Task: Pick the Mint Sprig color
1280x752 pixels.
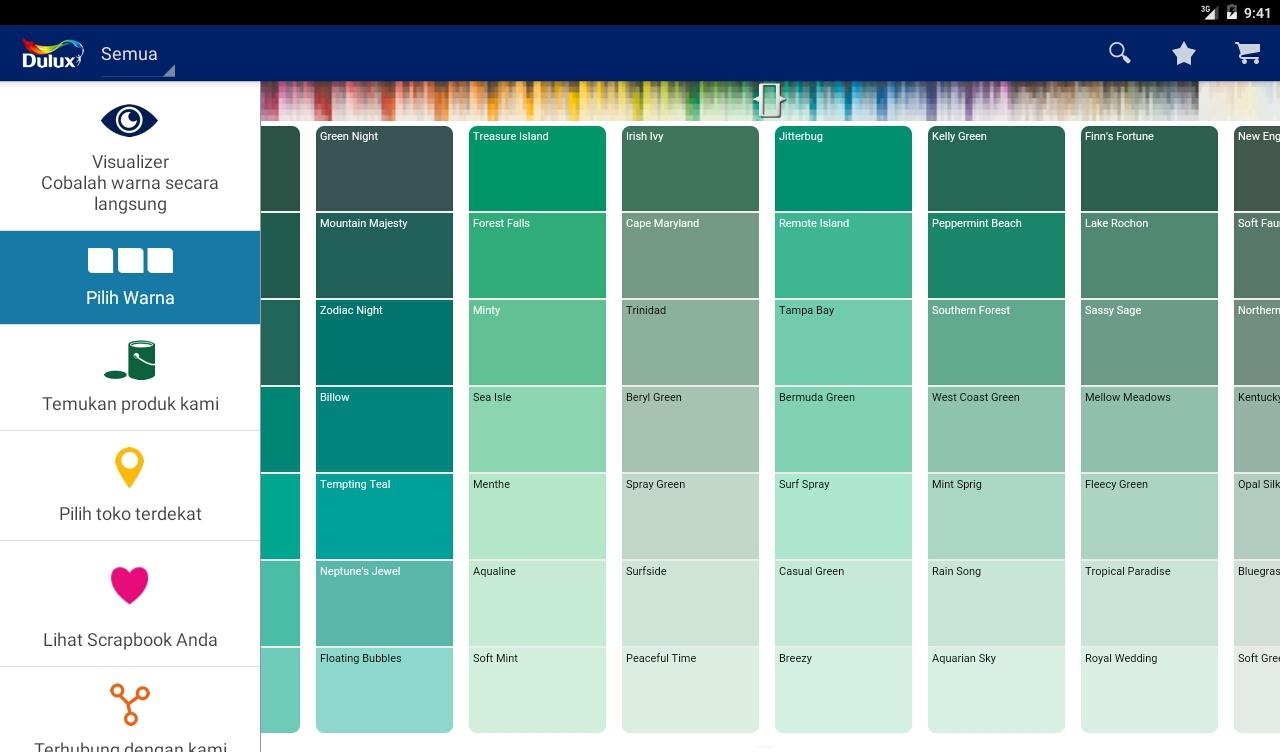Action: [996, 517]
